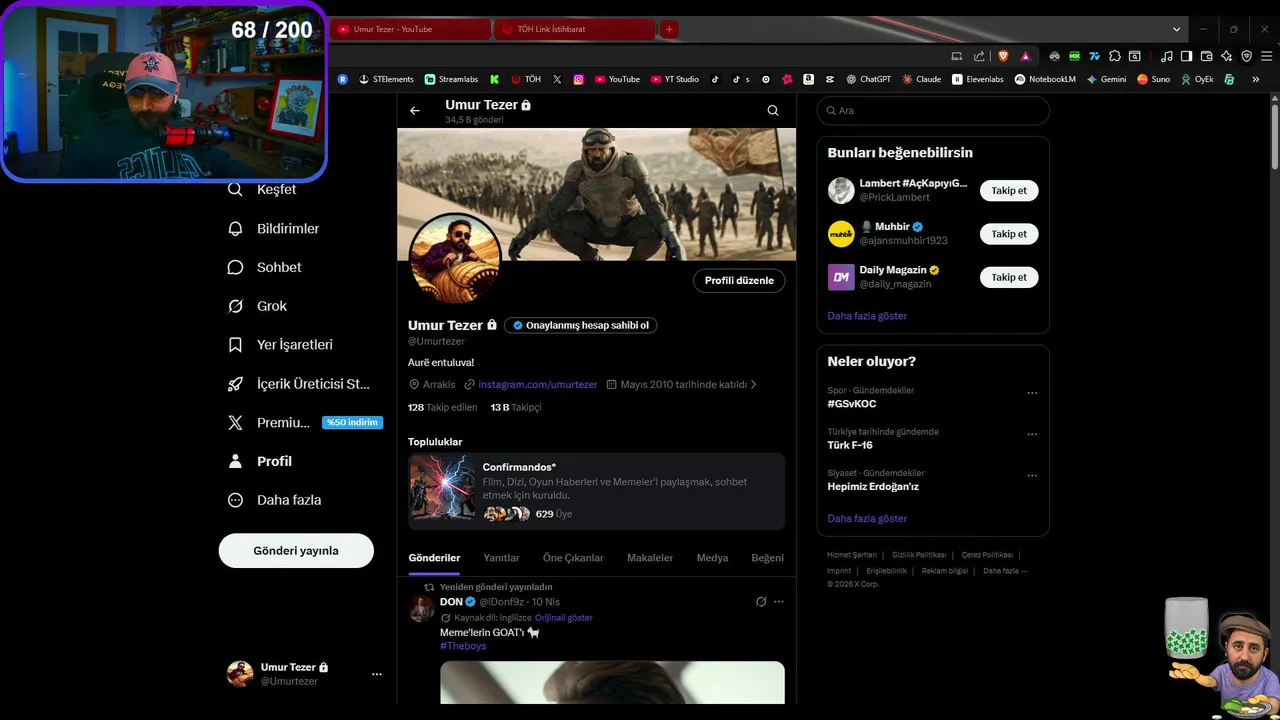Open Grok icon in the sidebar
1280x720 pixels.
235,306
